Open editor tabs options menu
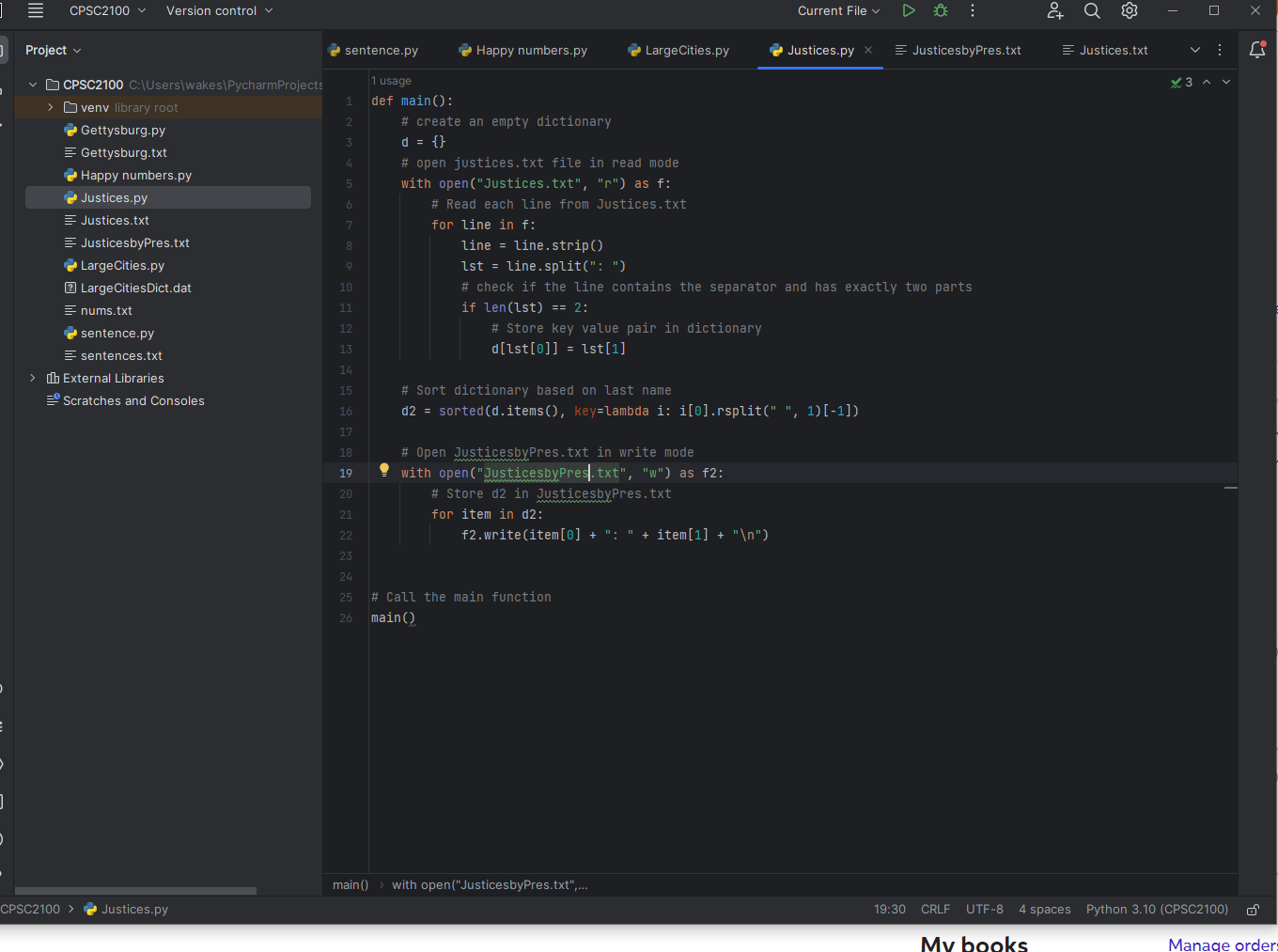This screenshot has width=1278, height=952. [x=1220, y=50]
